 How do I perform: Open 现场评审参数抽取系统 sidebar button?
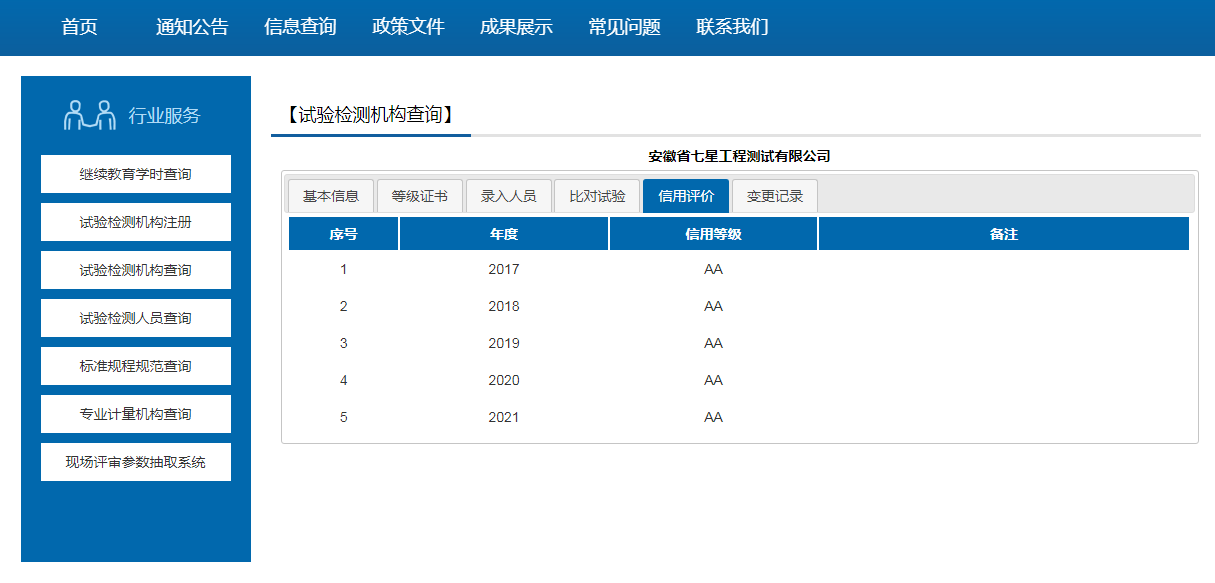coord(136,462)
